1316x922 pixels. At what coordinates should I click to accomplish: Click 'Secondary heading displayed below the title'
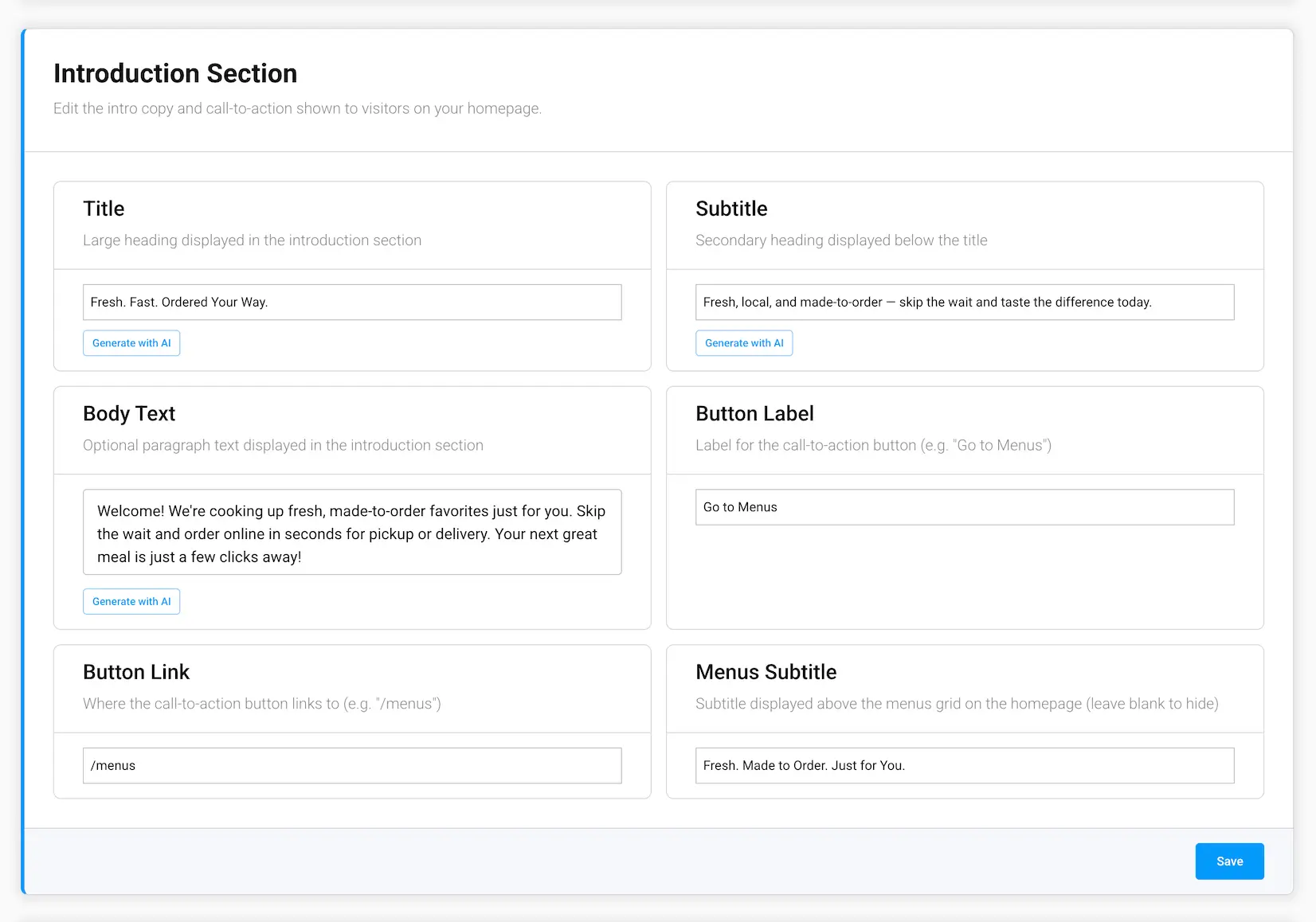(841, 240)
